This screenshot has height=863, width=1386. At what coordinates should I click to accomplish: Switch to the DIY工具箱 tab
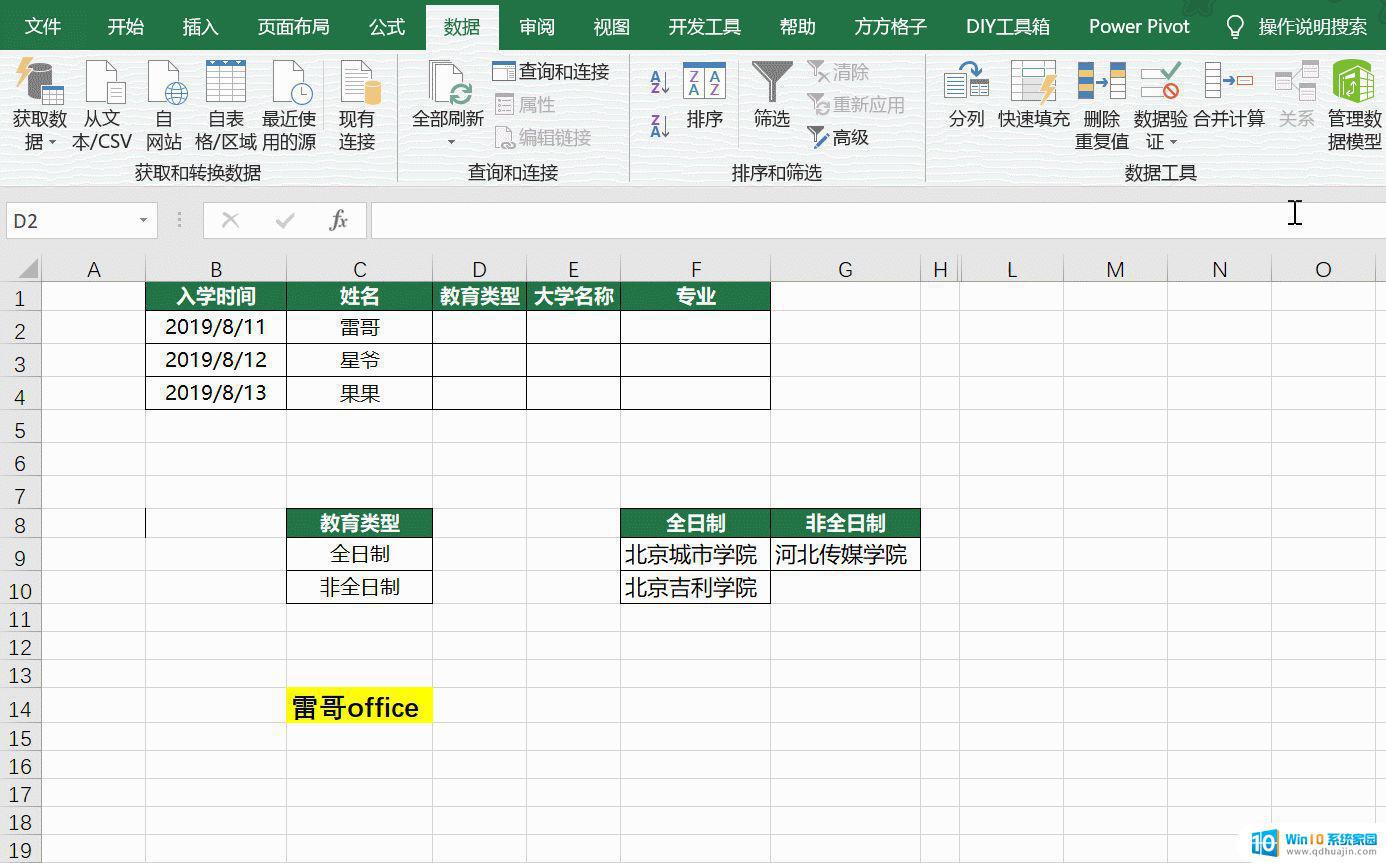[x=1007, y=27]
